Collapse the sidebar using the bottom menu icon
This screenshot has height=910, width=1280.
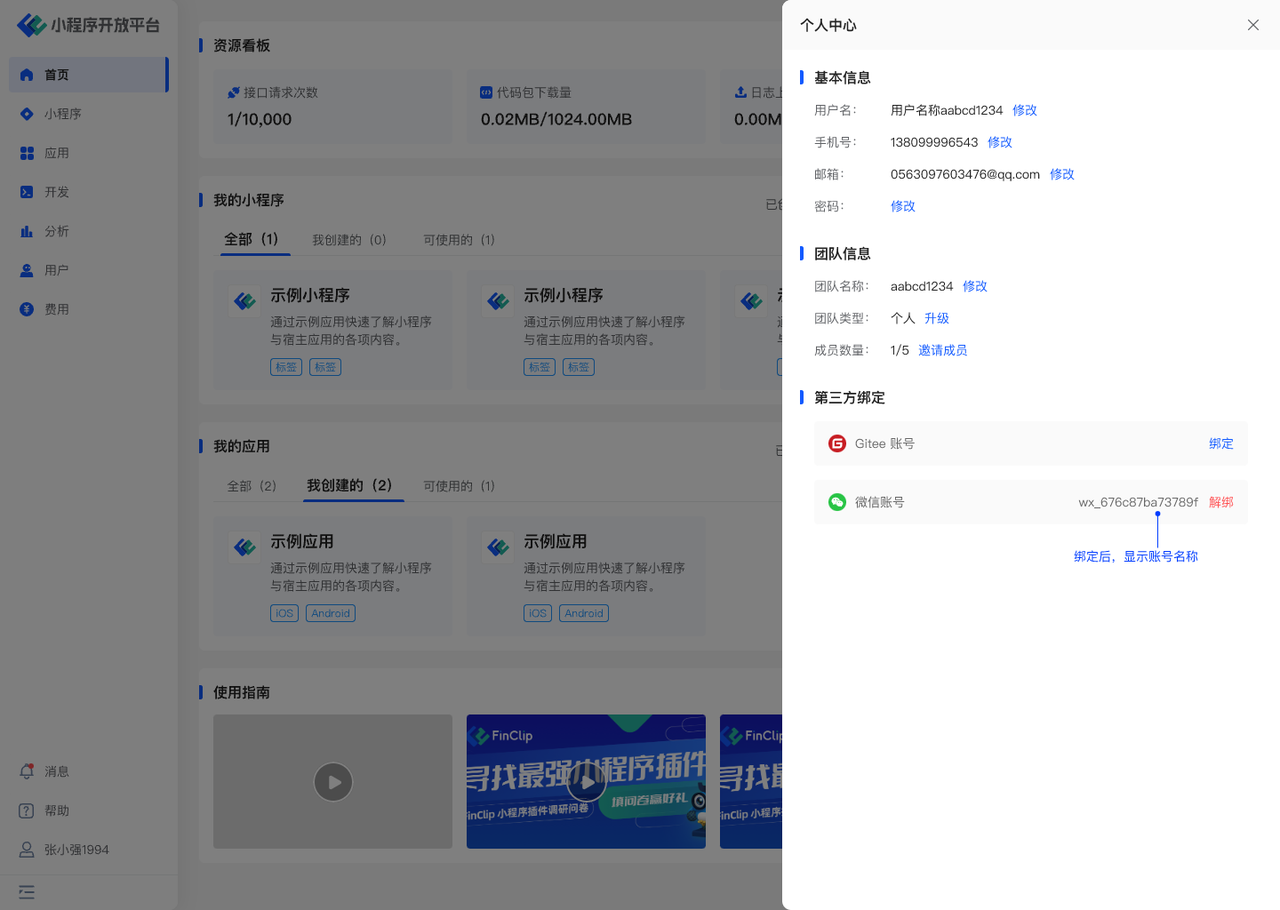pos(27,891)
